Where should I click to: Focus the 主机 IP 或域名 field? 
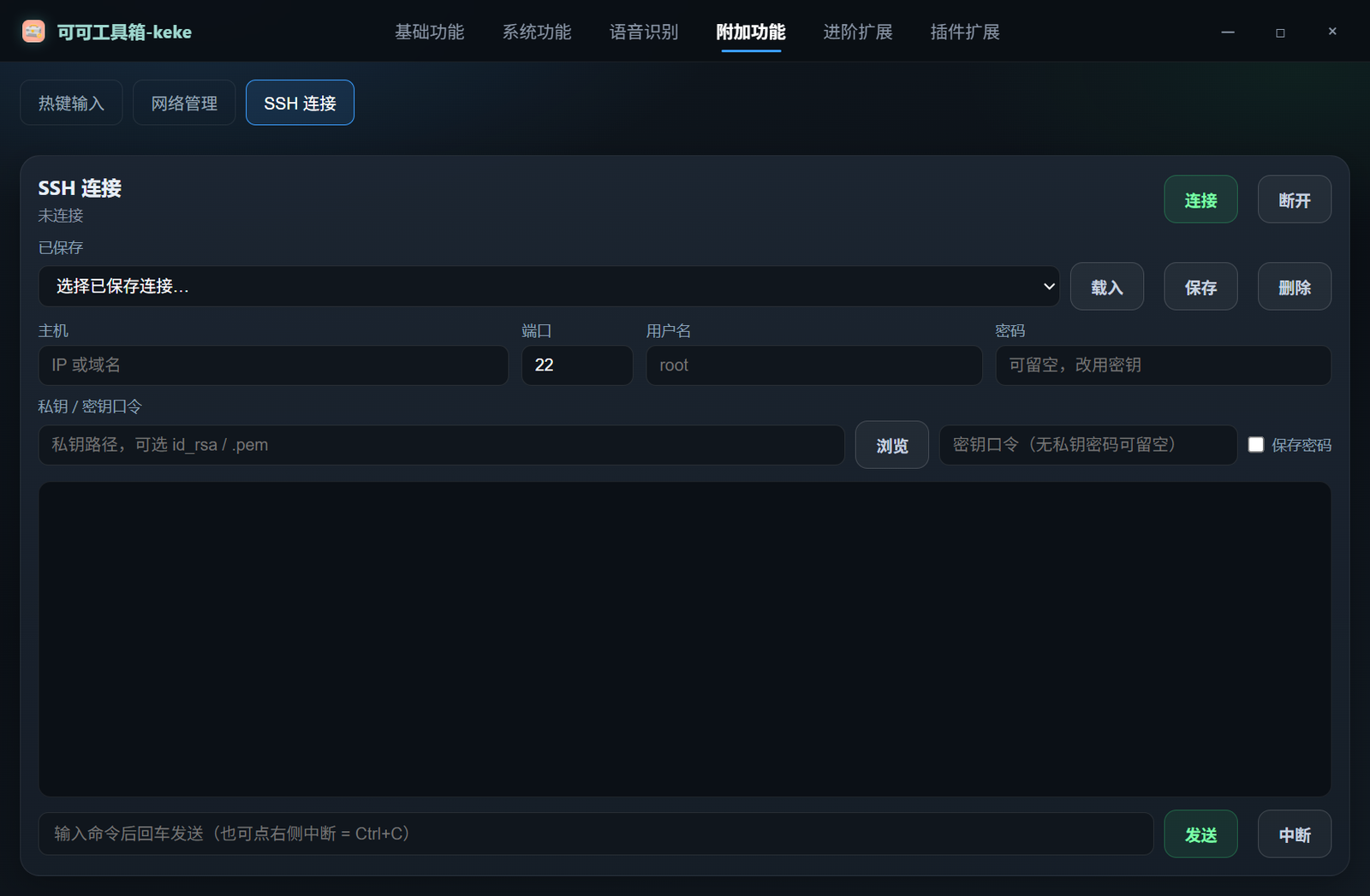273,365
